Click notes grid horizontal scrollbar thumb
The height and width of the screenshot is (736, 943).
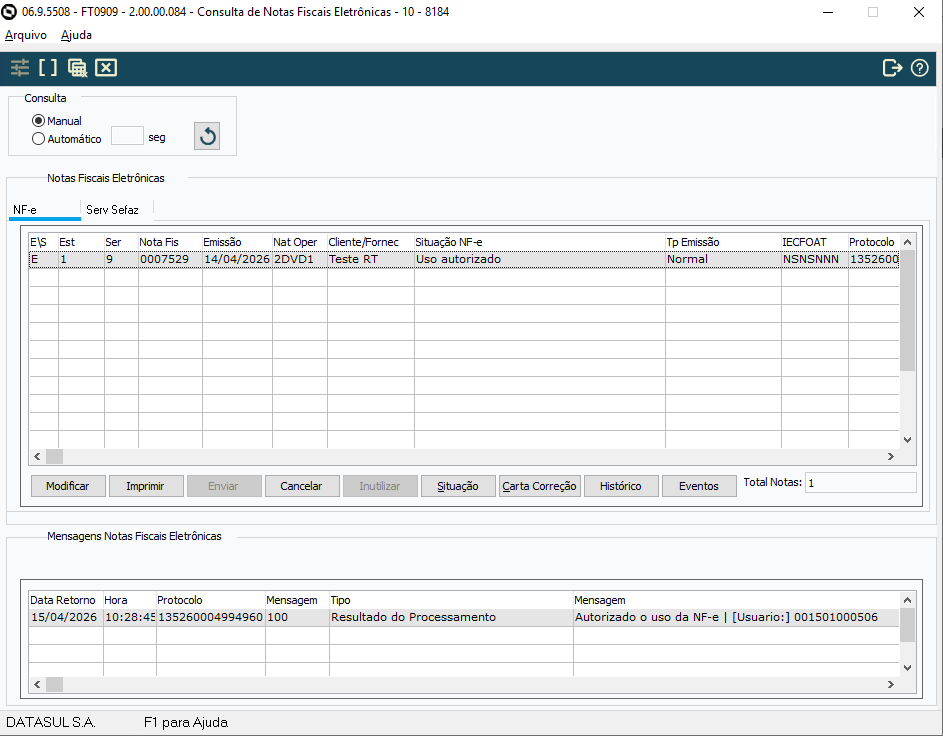[55, 456]
